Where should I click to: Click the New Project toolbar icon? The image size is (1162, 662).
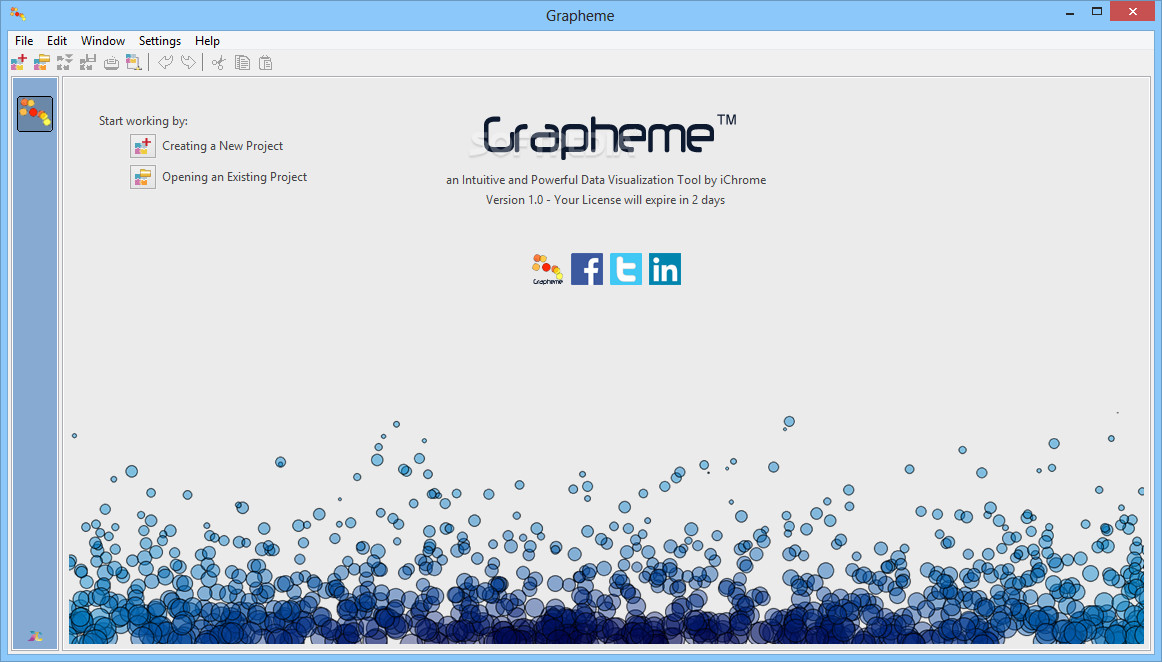(x=19, y=63)
